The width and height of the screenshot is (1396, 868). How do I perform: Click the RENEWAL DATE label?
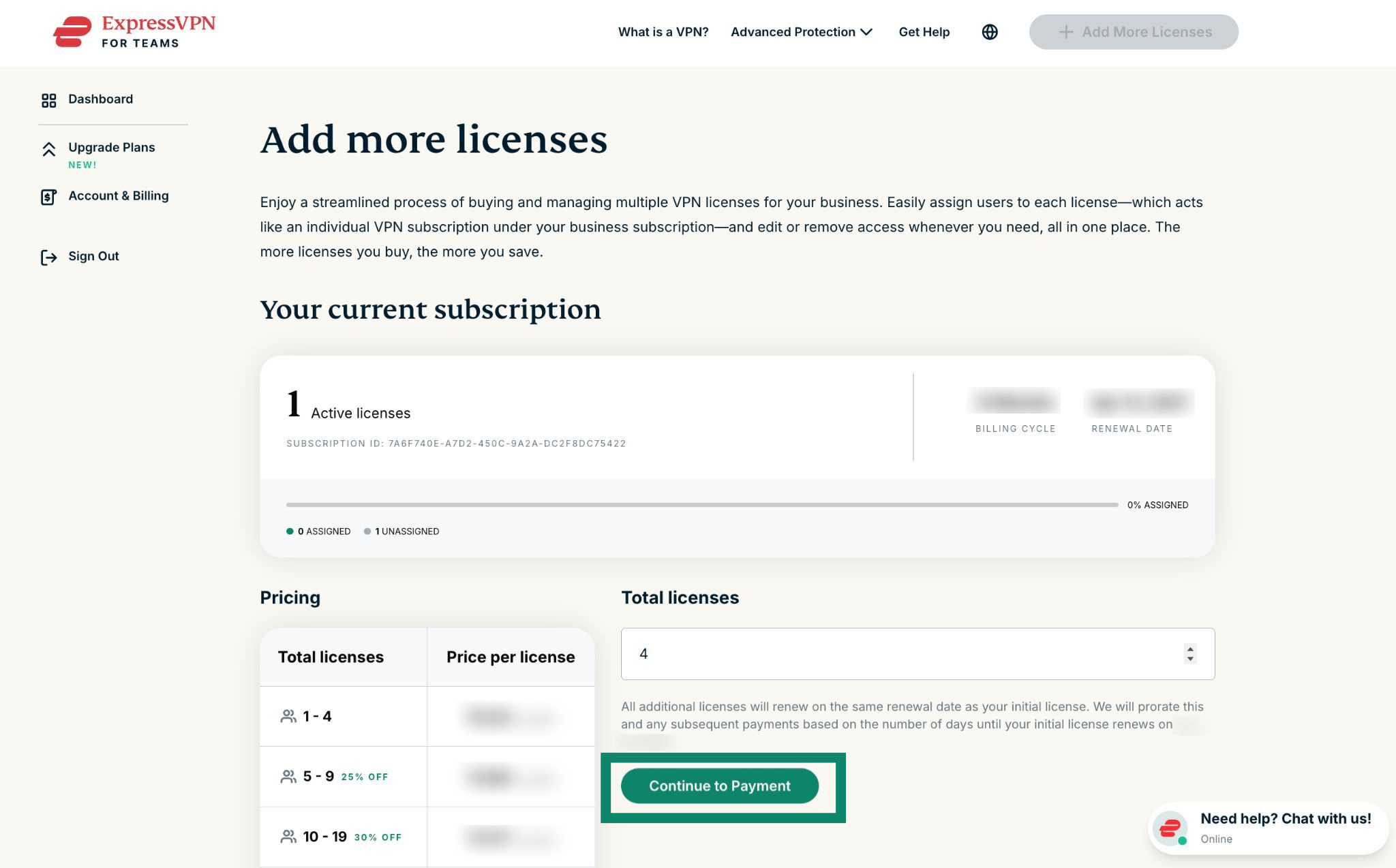click(x=1132, y=429)
